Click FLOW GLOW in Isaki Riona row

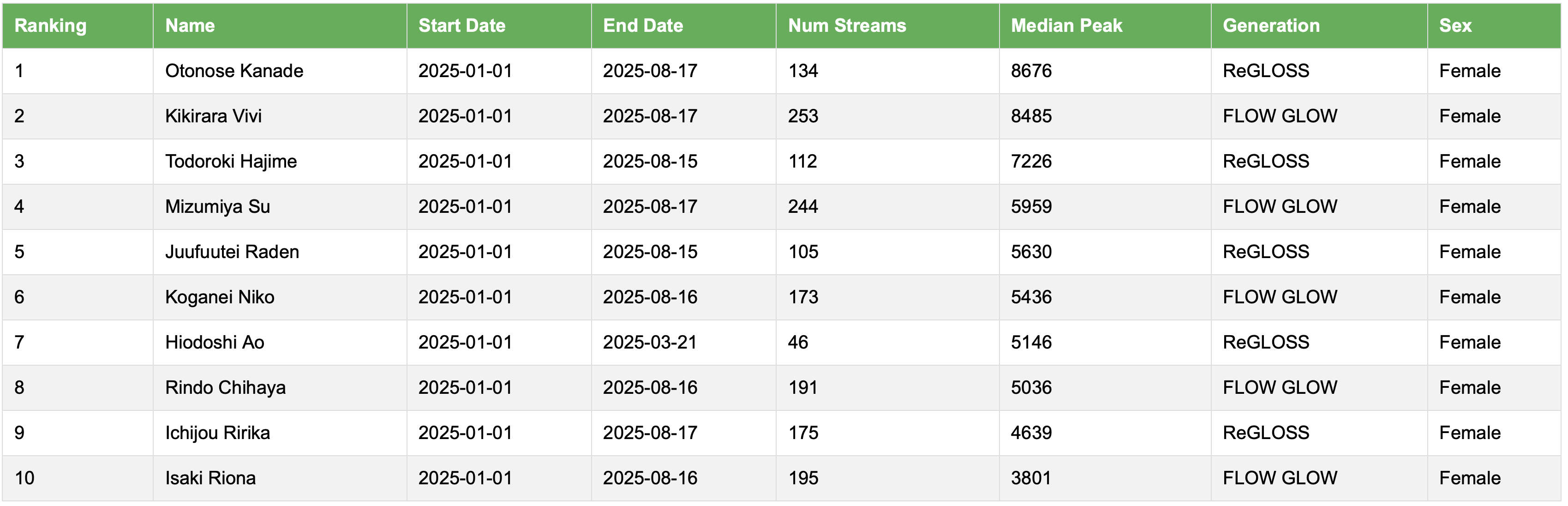(1280, 478)
